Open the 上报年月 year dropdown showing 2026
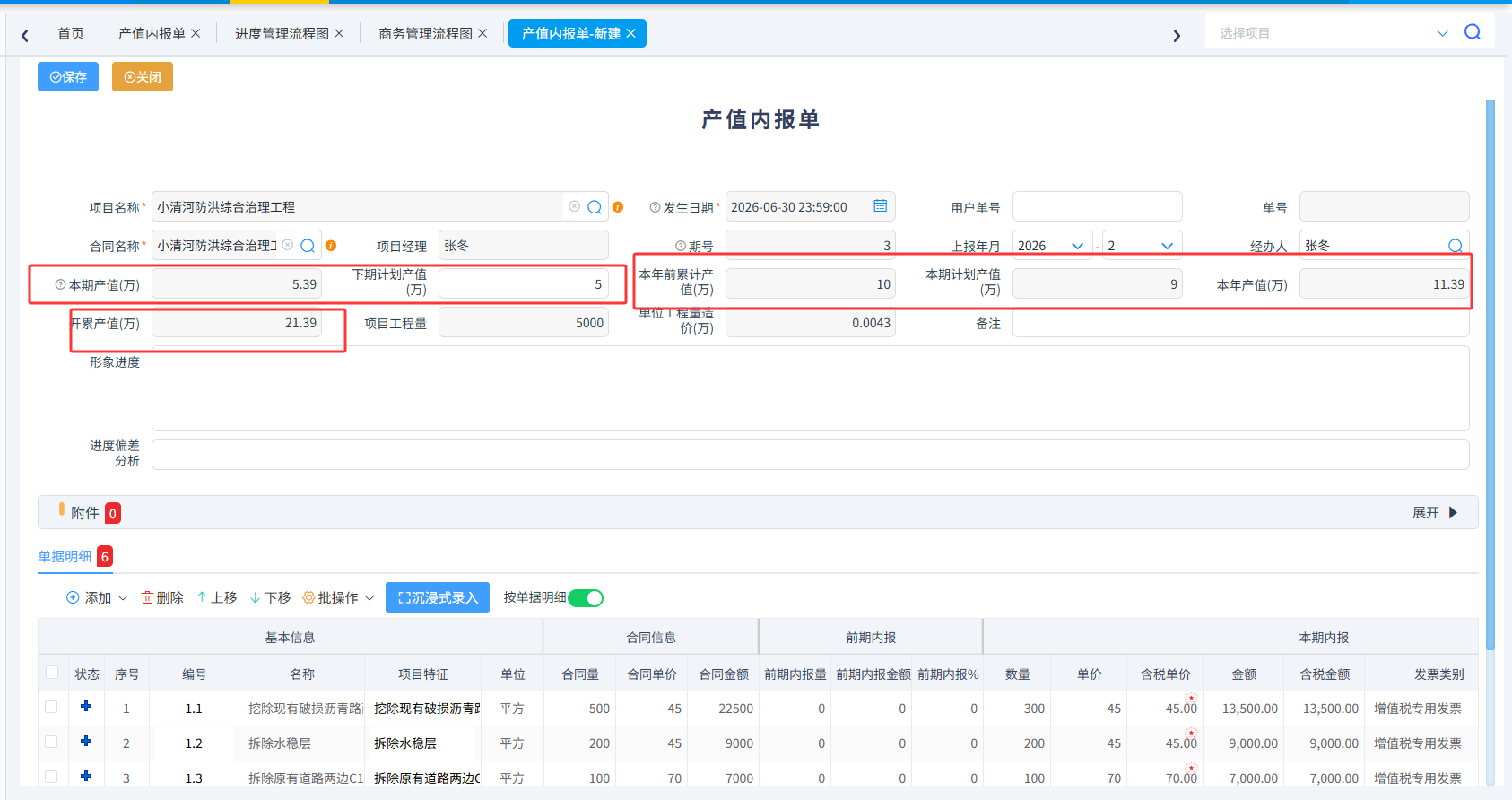 pyautogui.click(x=1052, y=246)
